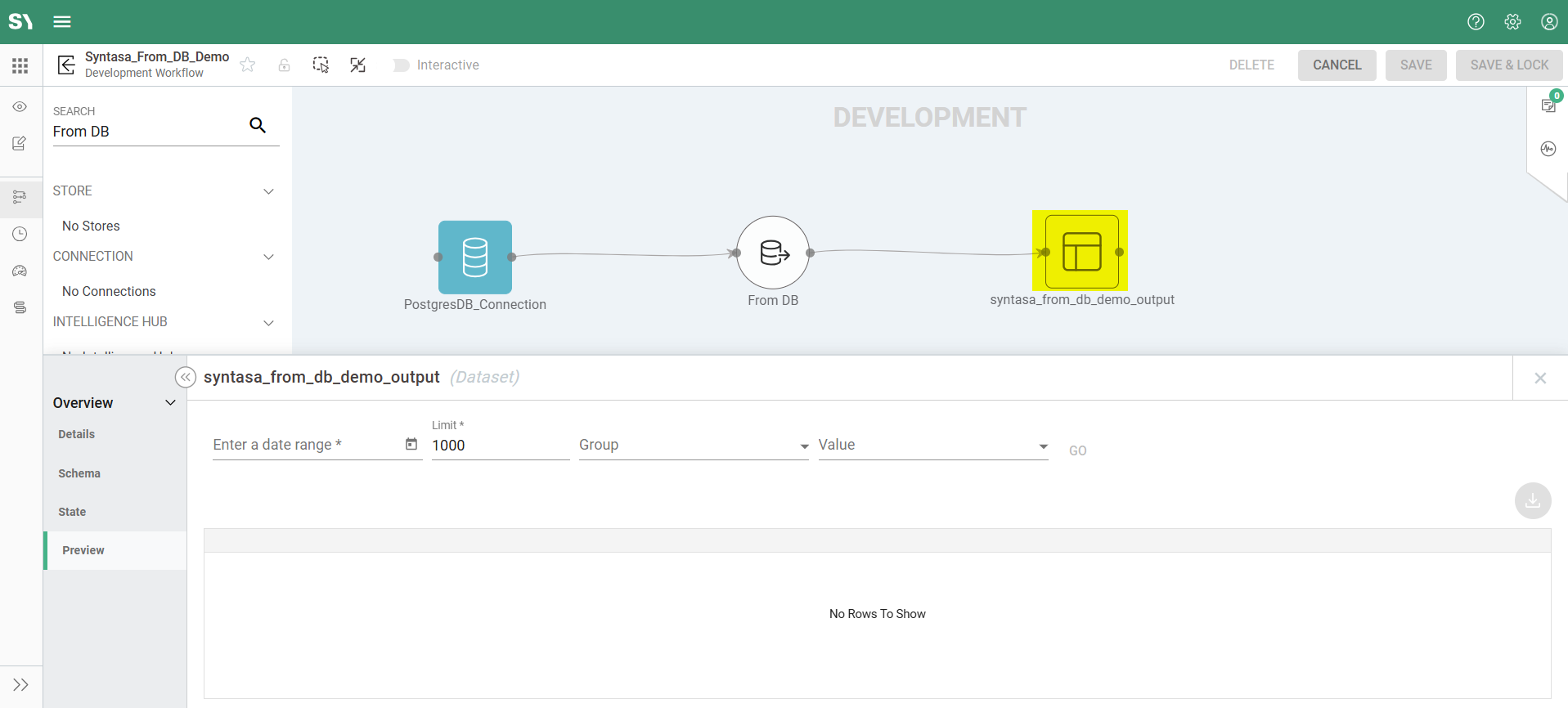Open the help question mark icon

(1476, 22)
